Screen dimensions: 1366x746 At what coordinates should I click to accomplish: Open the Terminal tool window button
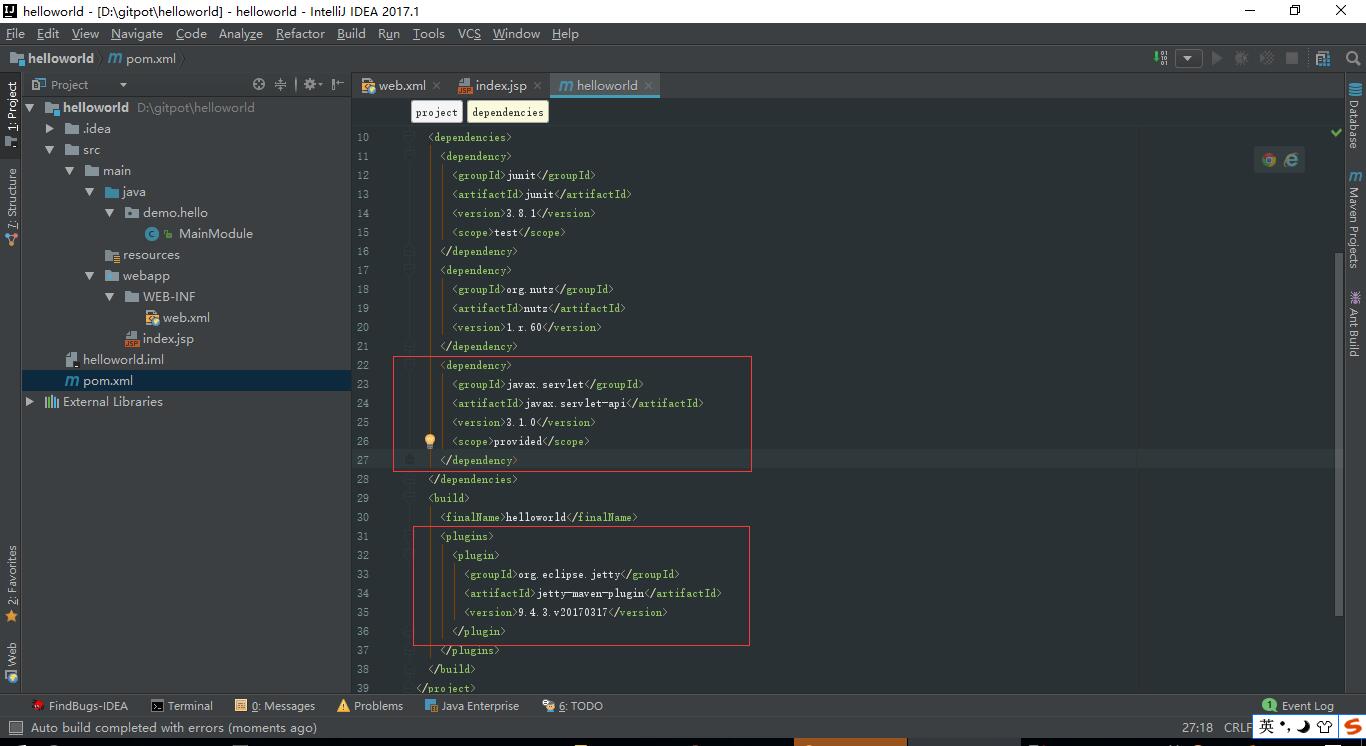coord(181,706)
